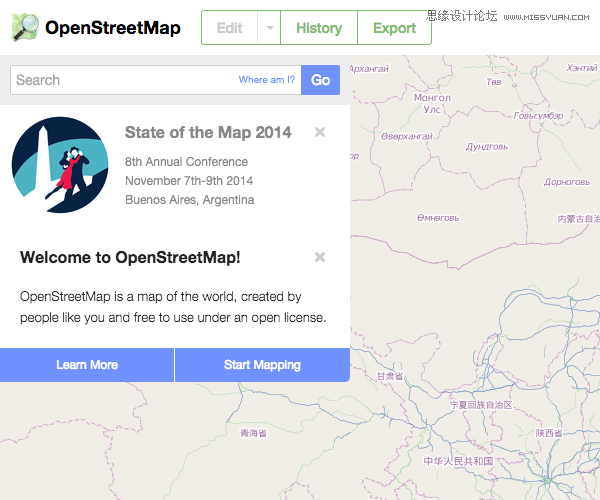600x500 pixels.
Task: Click the Дорноговь map label
Action: pyautogui.click(x=567, y=182)
